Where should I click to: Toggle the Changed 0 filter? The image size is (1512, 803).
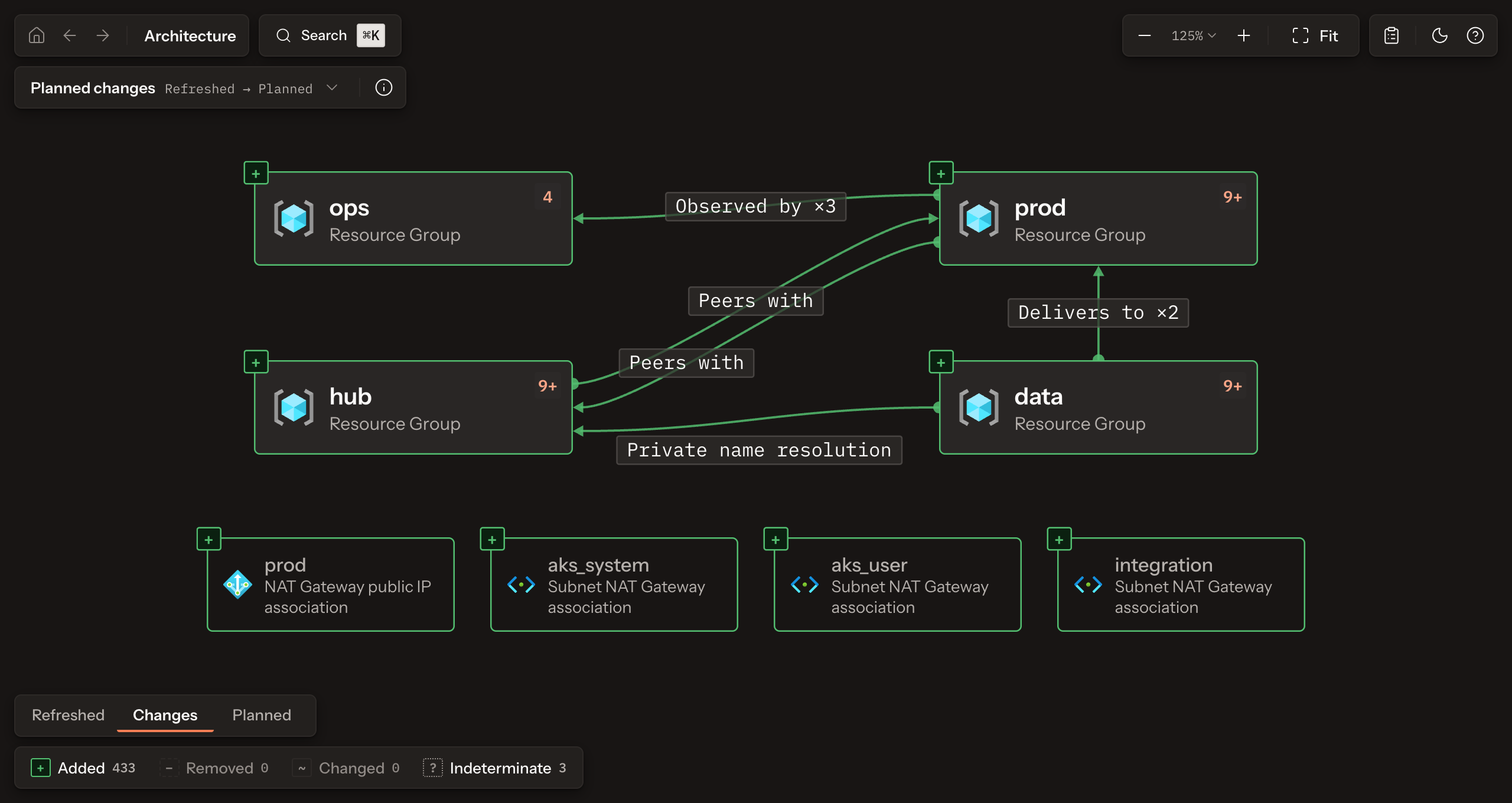[x=347, y=768]
